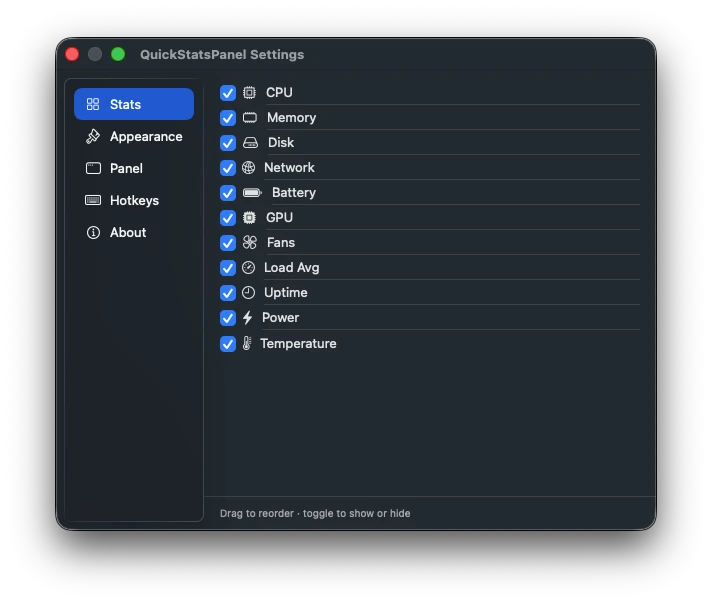Image resolution: width=712 pixels, height=604 pixels.
Task: Click the CPU chip icon
Action: 249,93
